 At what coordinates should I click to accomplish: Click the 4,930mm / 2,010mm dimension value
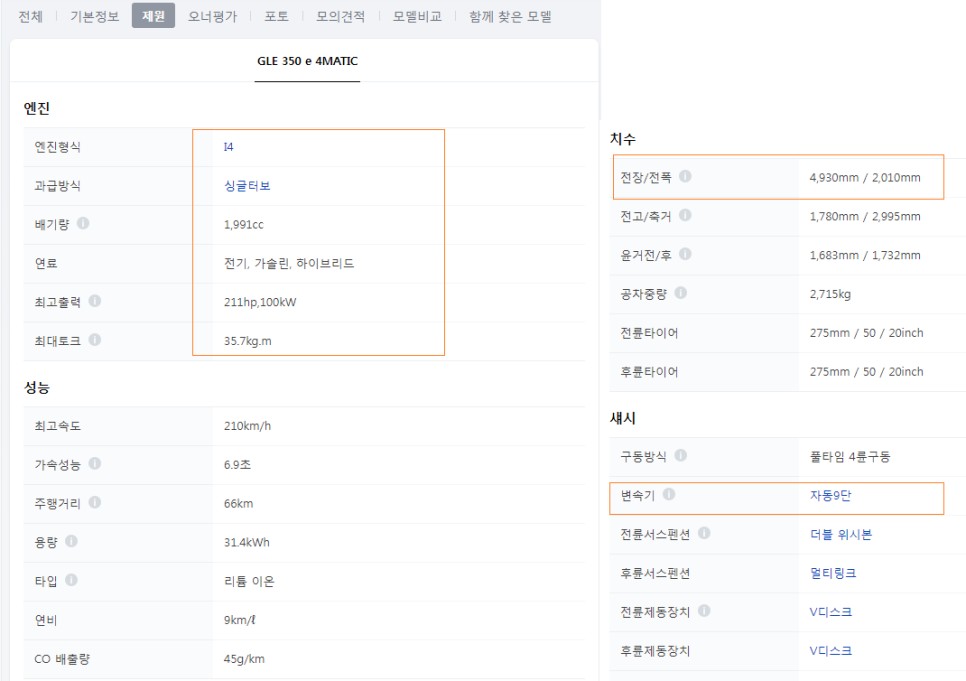865,177
